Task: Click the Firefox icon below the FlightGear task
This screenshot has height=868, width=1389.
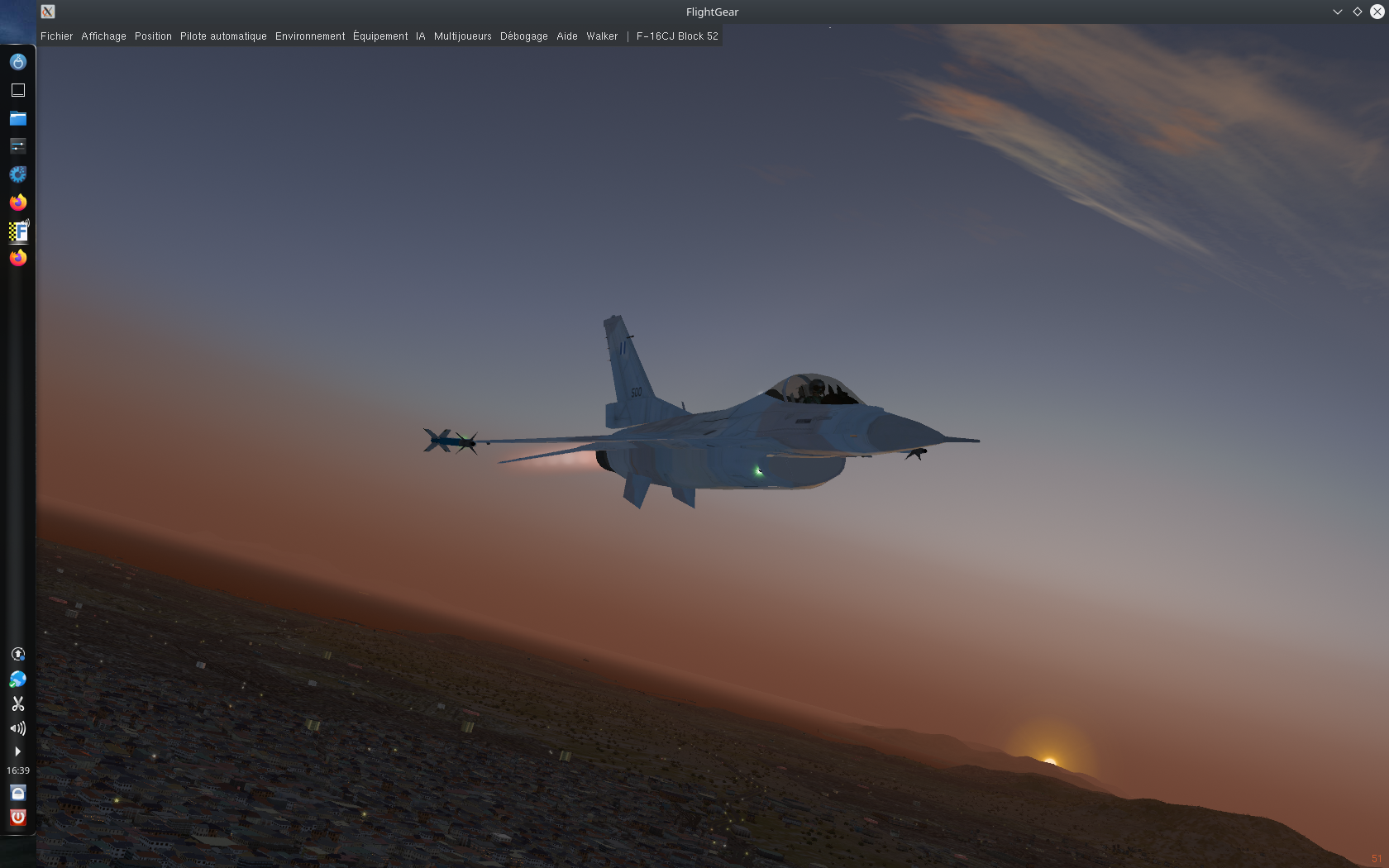Action: [18, 258]
